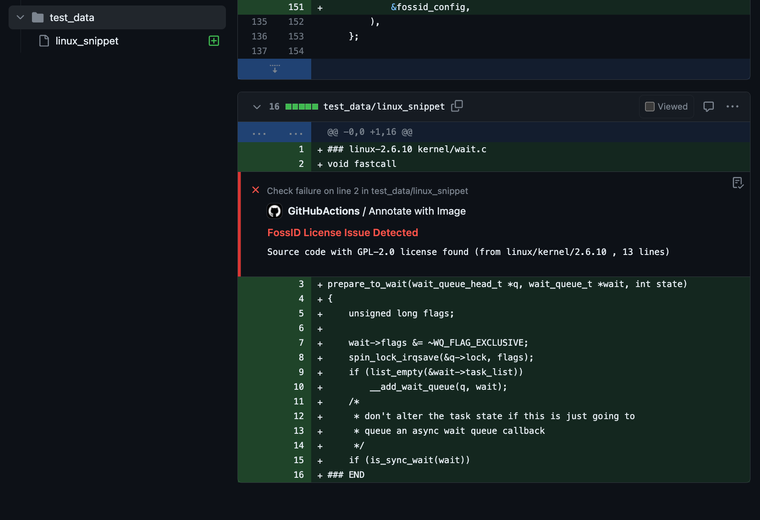Click the @@ -0,0 +1,16 @@ hunk header

tap(369, 132)
